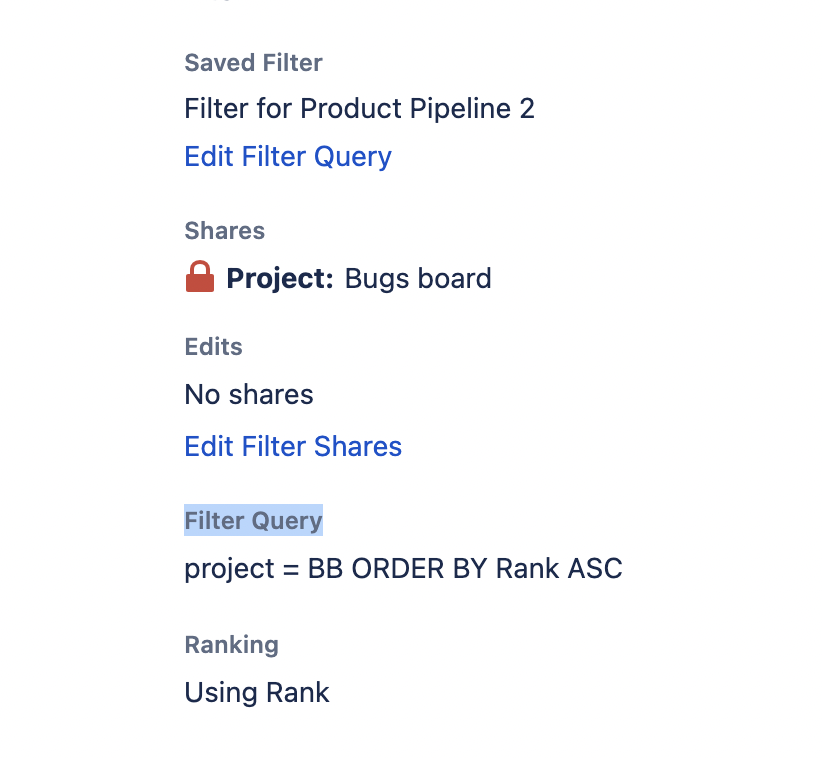Select the BB project key in the query

(327, 568)
